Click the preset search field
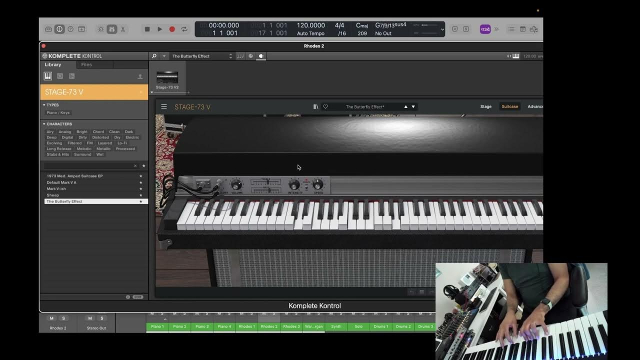Screen dimensions: 640x360 pos(88,166)
